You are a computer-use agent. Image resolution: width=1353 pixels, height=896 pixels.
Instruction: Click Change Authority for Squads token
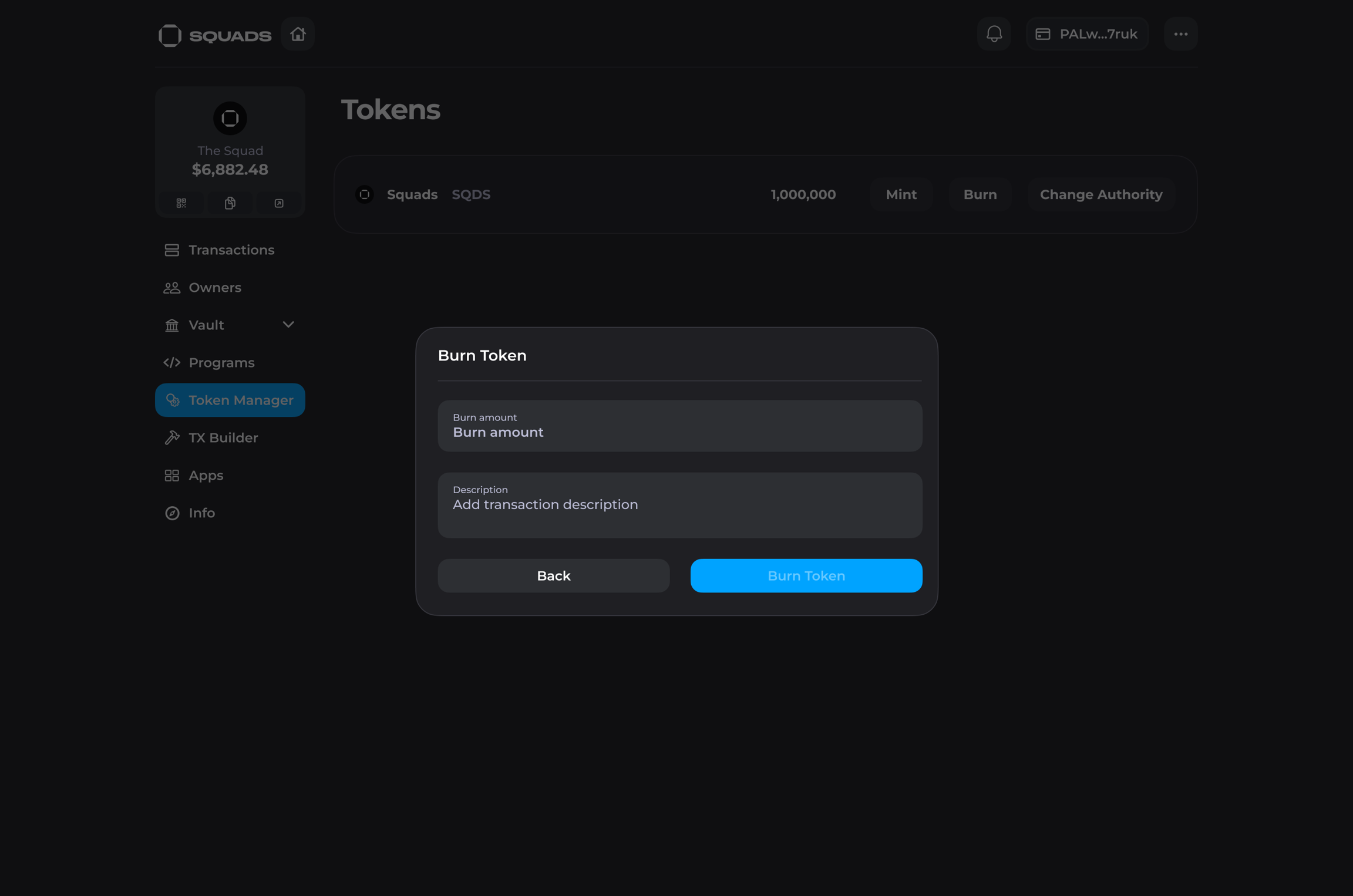point(1100,194)
